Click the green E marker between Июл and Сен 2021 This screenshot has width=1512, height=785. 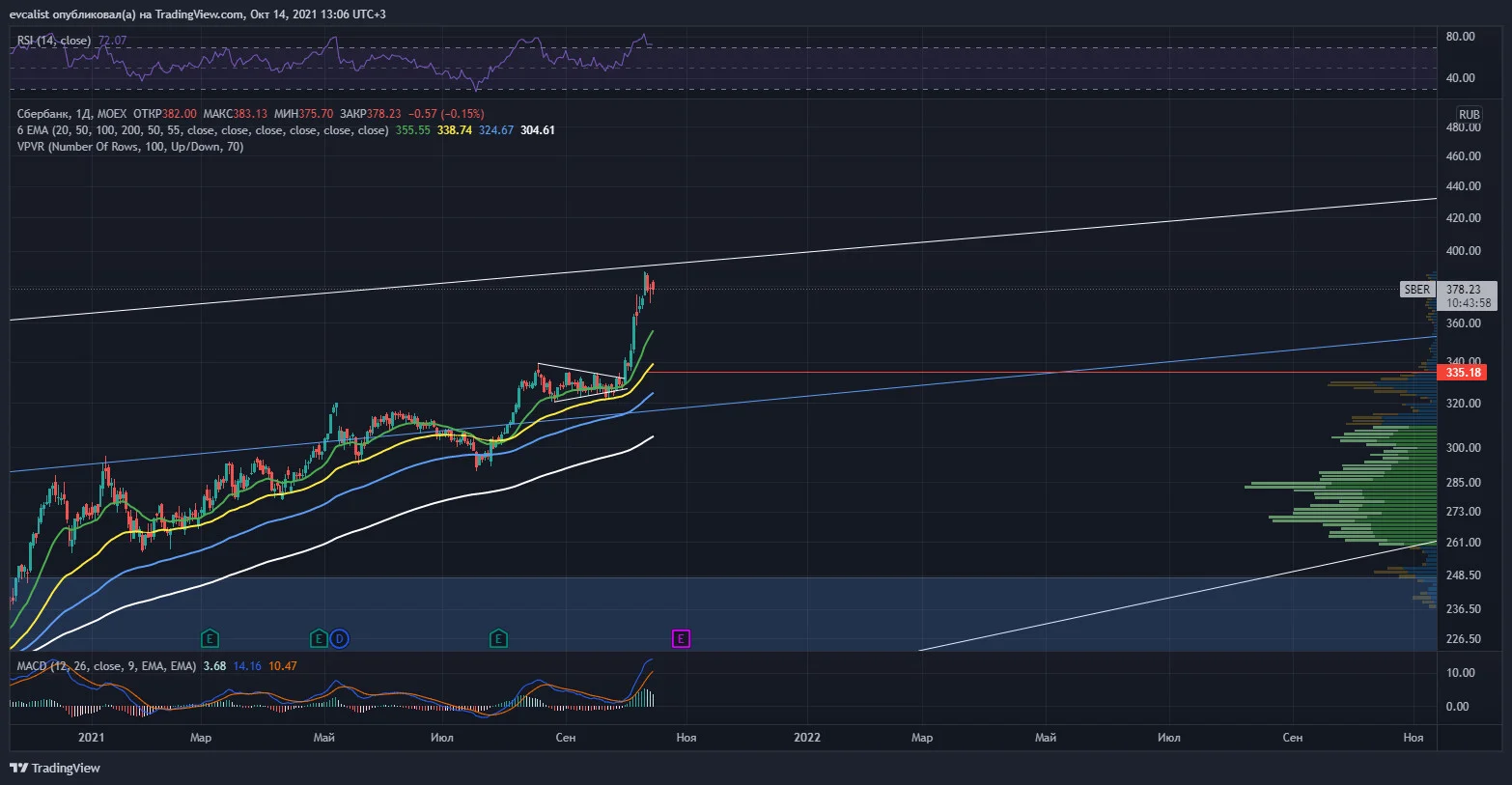click(x=498, y=638)
